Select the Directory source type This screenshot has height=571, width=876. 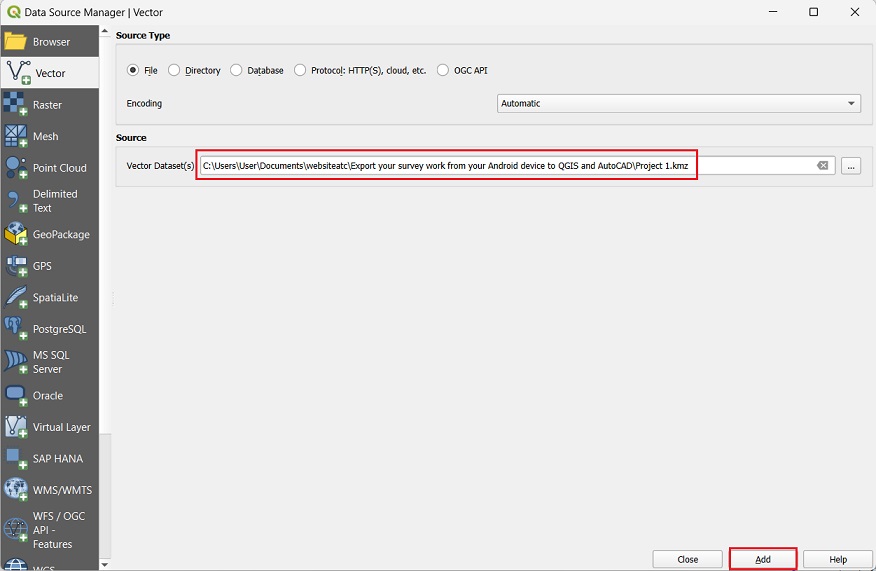point(175,71)
